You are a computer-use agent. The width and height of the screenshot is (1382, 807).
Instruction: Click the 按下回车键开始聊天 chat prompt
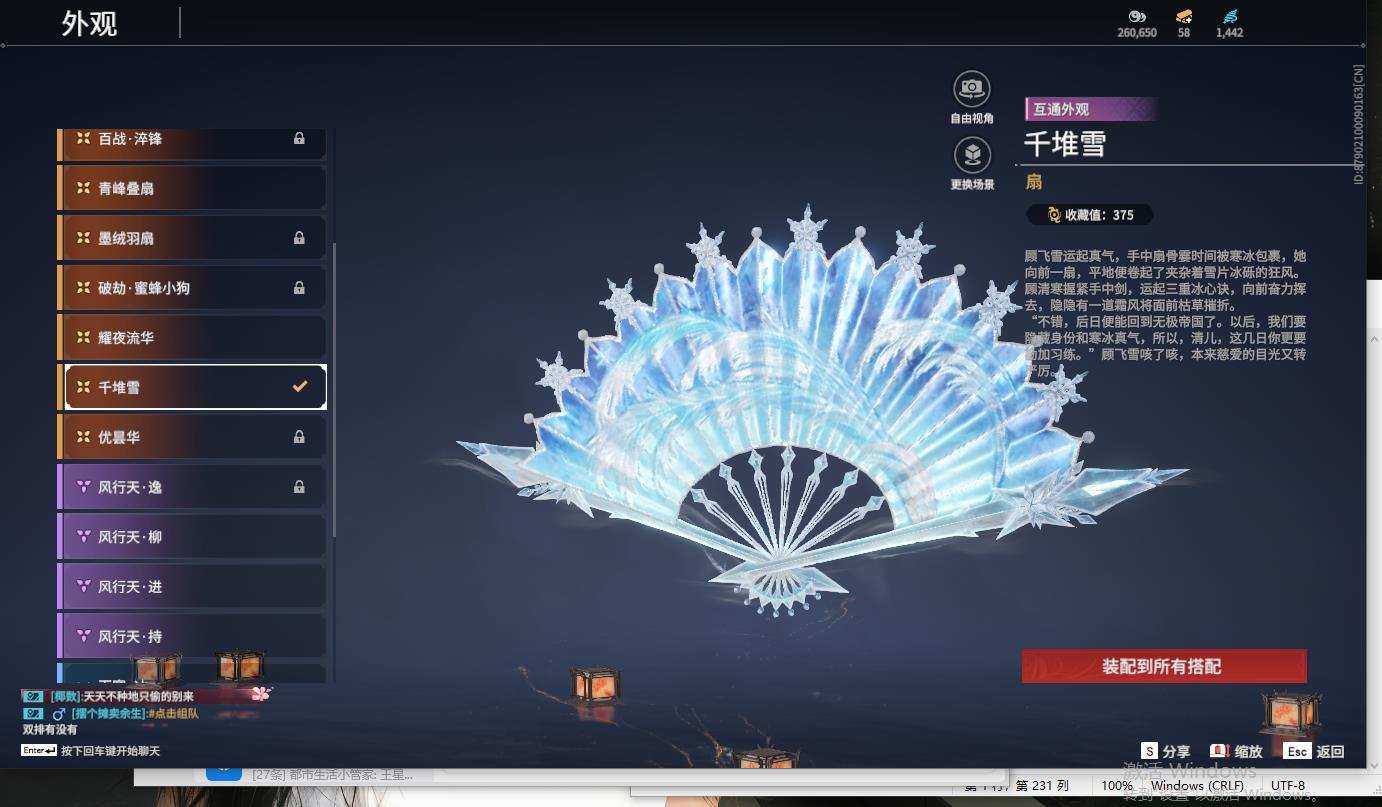(x=110, y=751)
